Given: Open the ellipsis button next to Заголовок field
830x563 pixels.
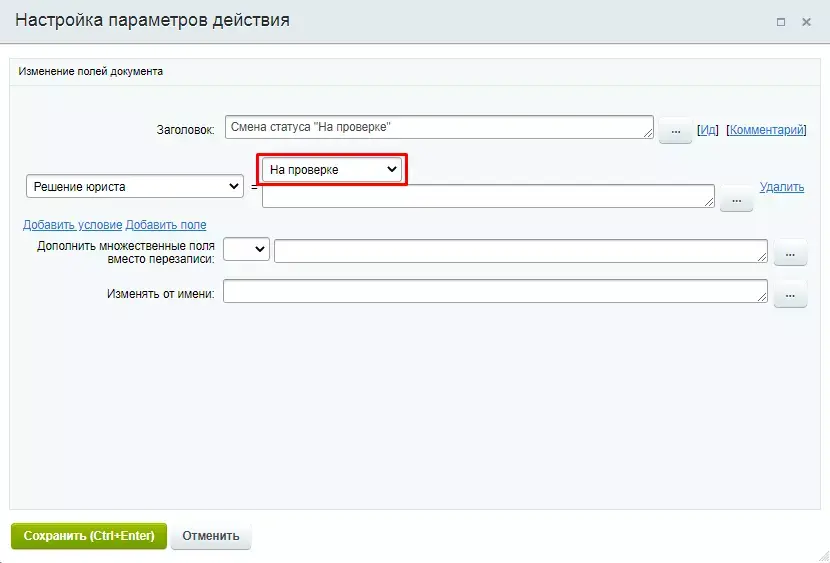Looking at the screenshot, I should click(675, 131).
